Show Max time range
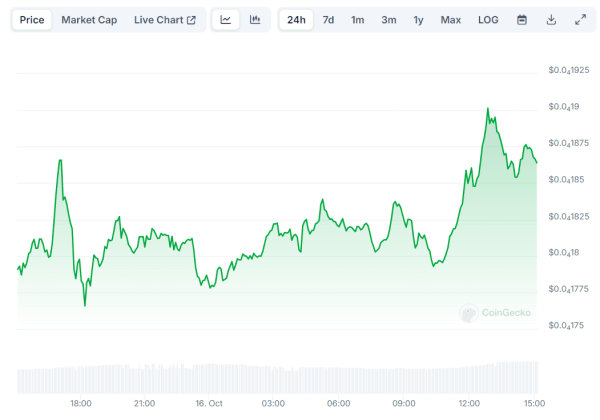The image size is (600, 420). click(451, 20)
